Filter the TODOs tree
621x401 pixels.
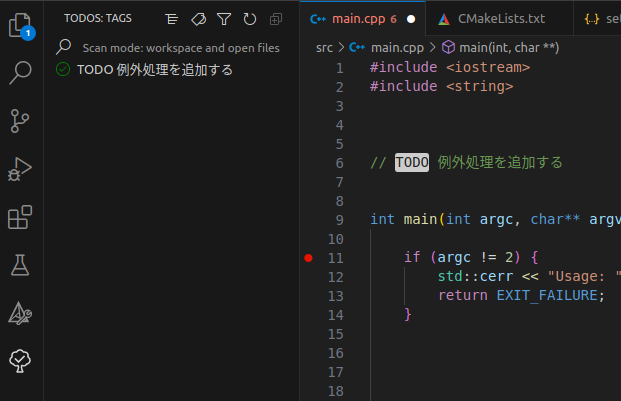pos(224,19)
